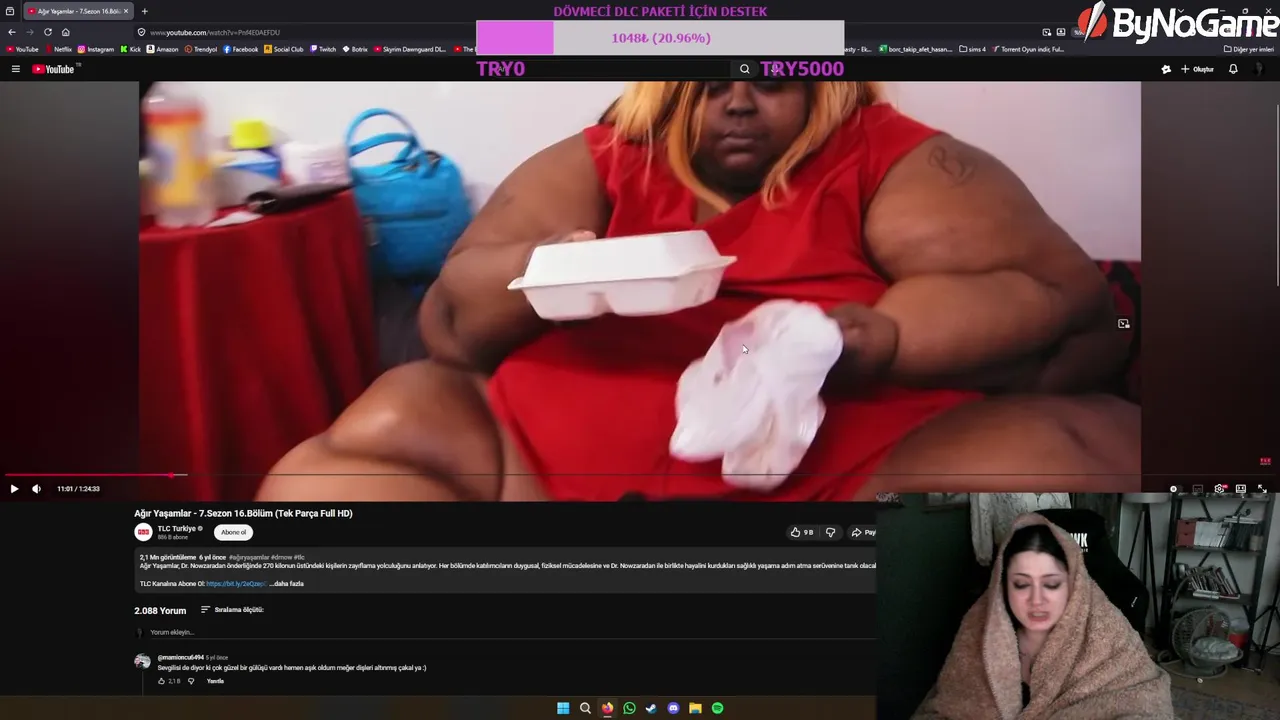Open the Twitch bookmark

tap(323, 49)
